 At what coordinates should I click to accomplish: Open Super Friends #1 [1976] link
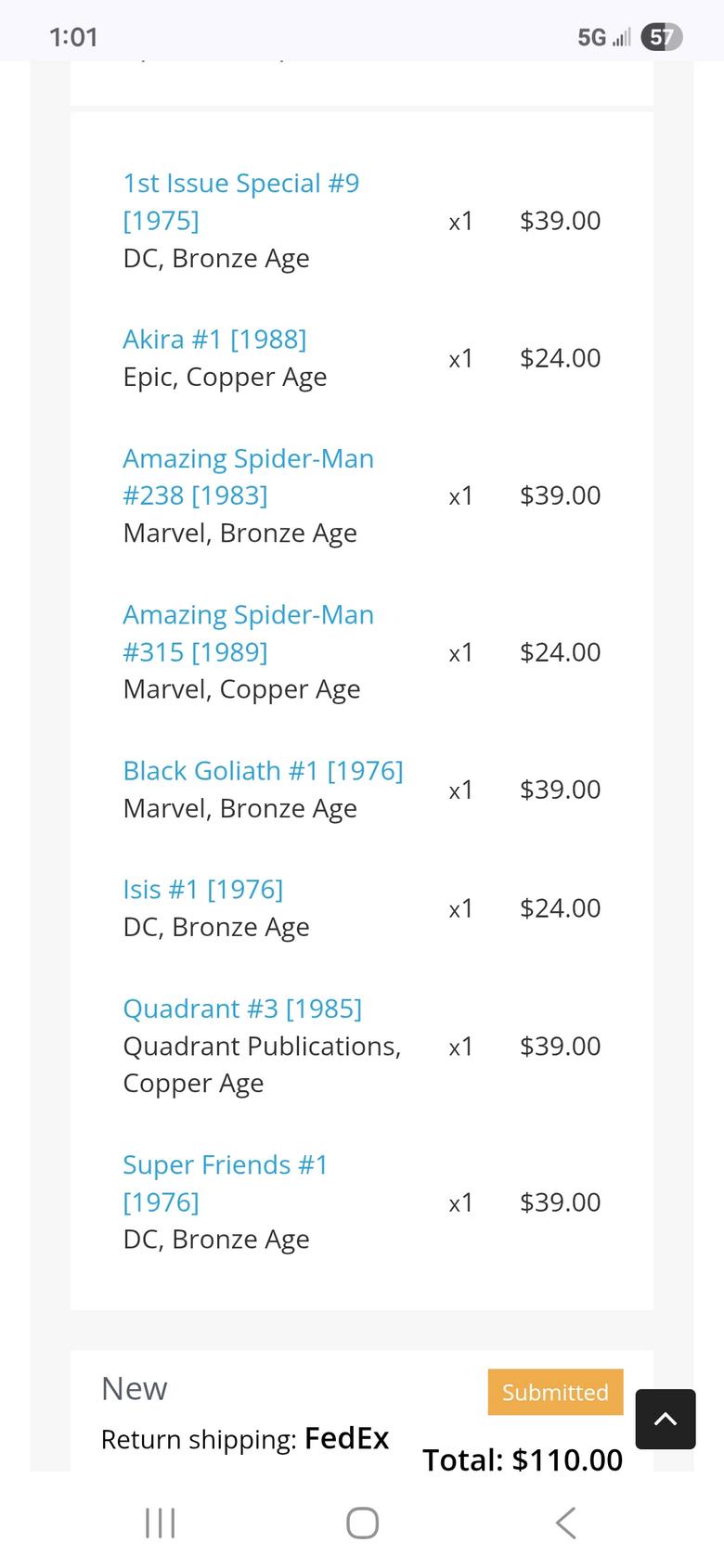226,1183
